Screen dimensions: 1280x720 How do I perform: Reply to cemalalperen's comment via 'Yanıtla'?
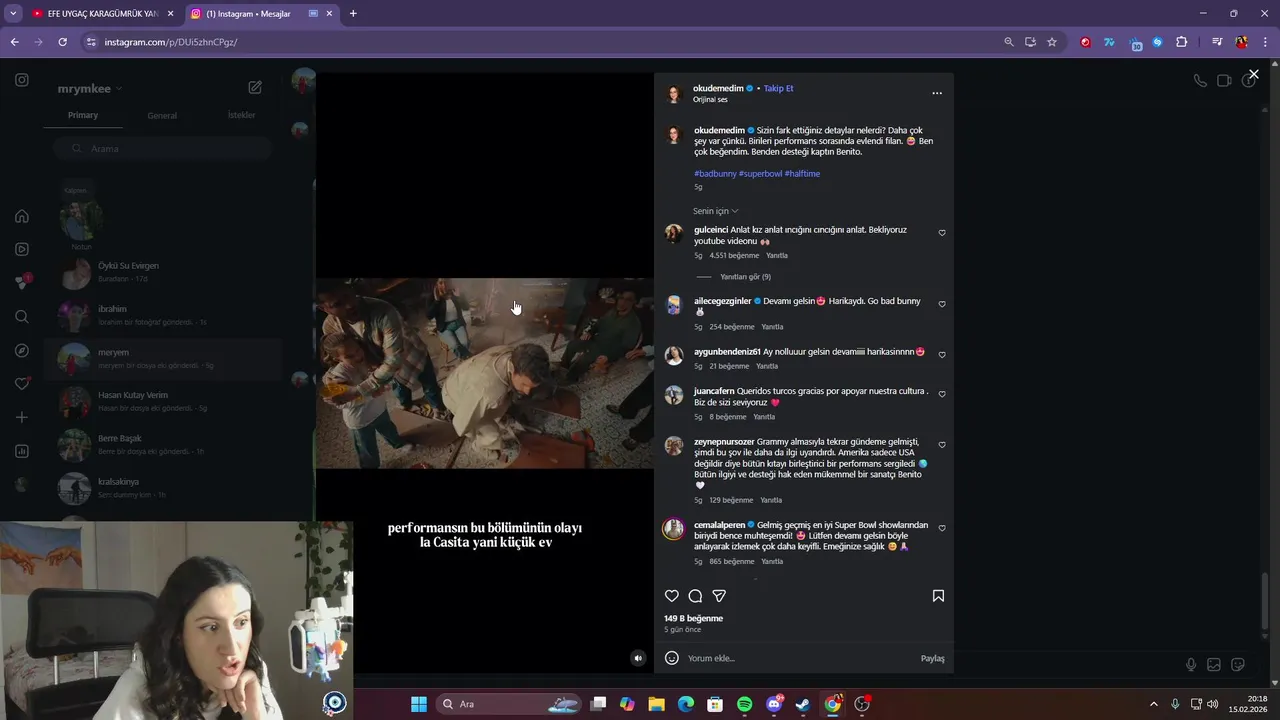coord(771,561)
